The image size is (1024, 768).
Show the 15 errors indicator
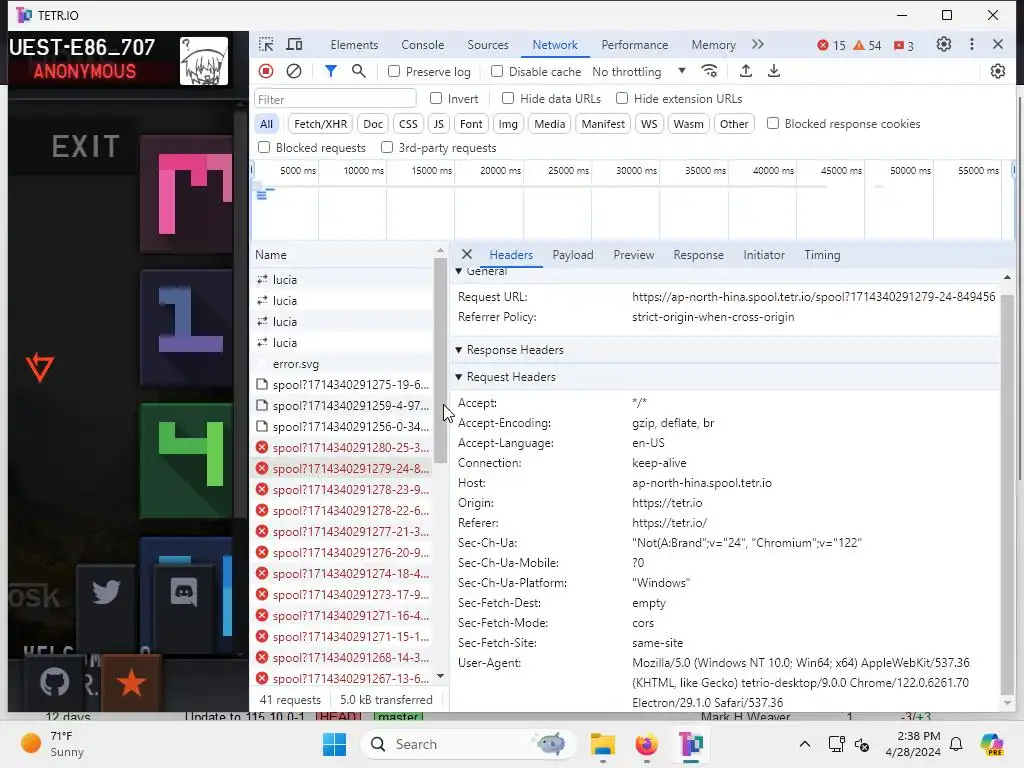pos(831,45)
